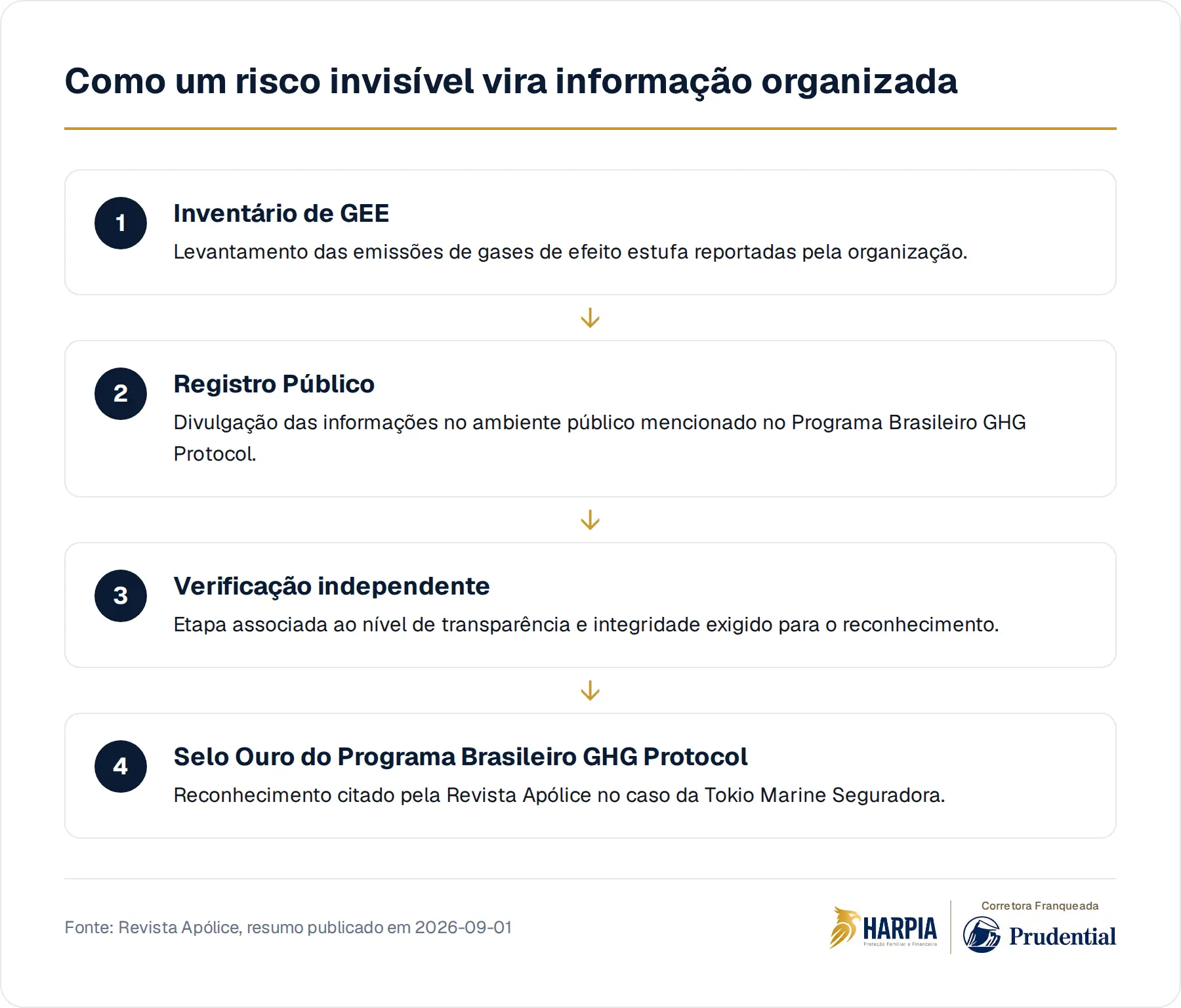Click the "Prudential" wordmark text

1062,936
